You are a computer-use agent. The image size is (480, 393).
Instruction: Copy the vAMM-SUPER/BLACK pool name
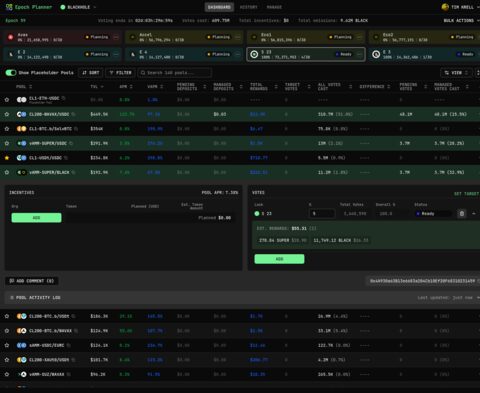(x=73, y=172)
